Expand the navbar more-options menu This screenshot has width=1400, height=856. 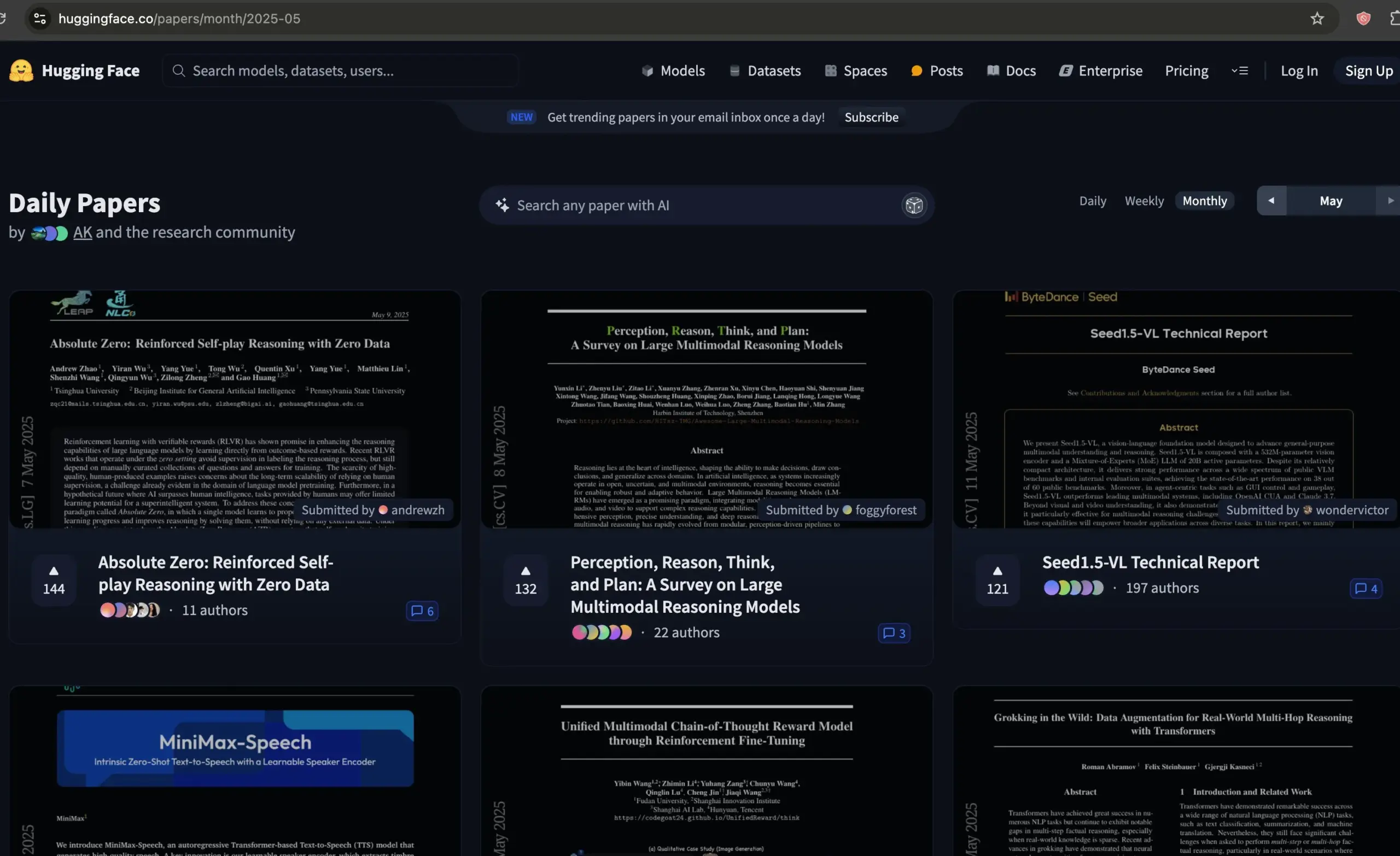coord(1240,71)
